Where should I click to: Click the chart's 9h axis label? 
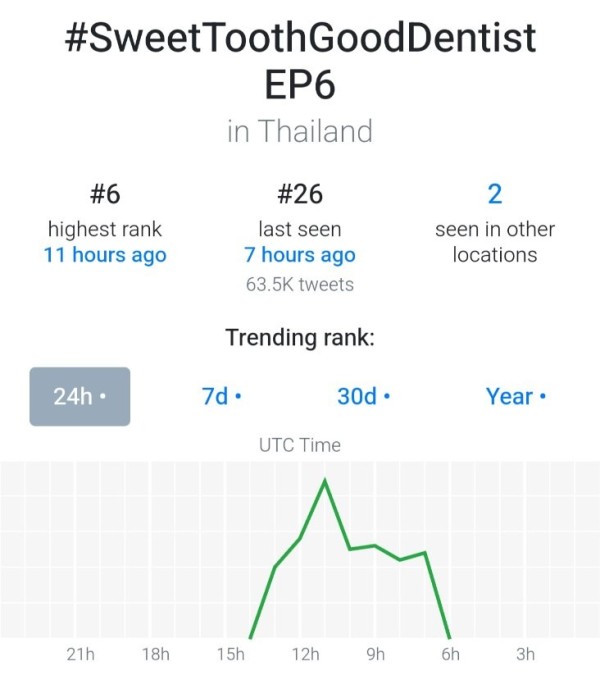pos(376,654)
